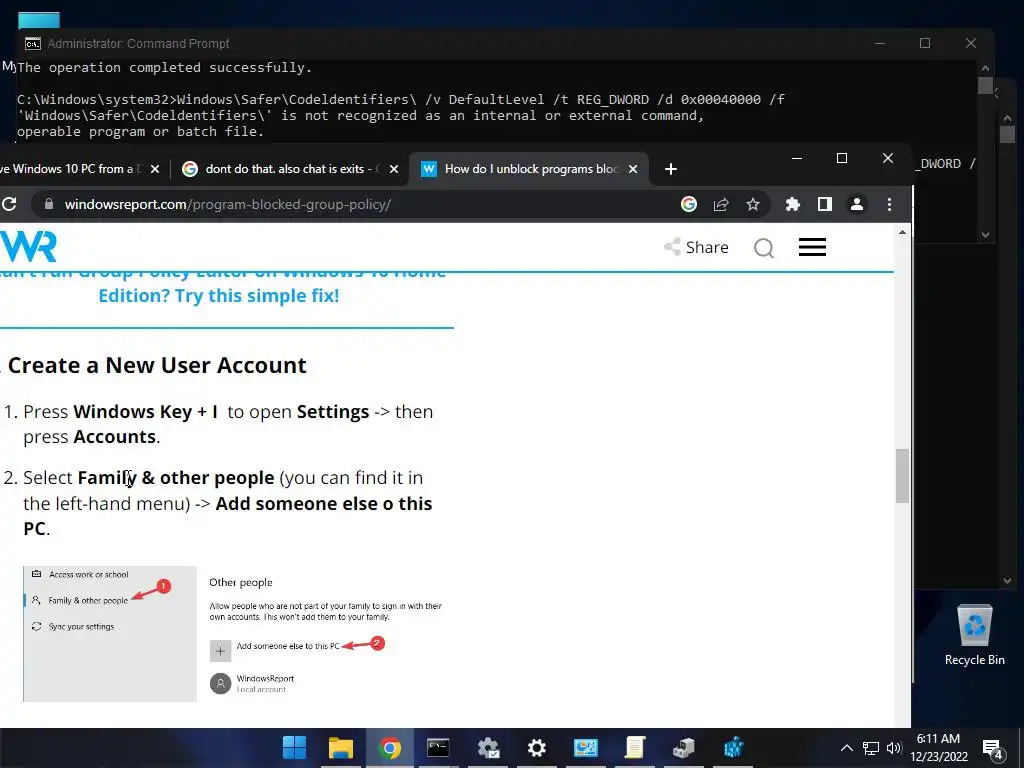Open the blue cube registry taskbar icon
The image size is (1024, 768).
click(733, 748)
